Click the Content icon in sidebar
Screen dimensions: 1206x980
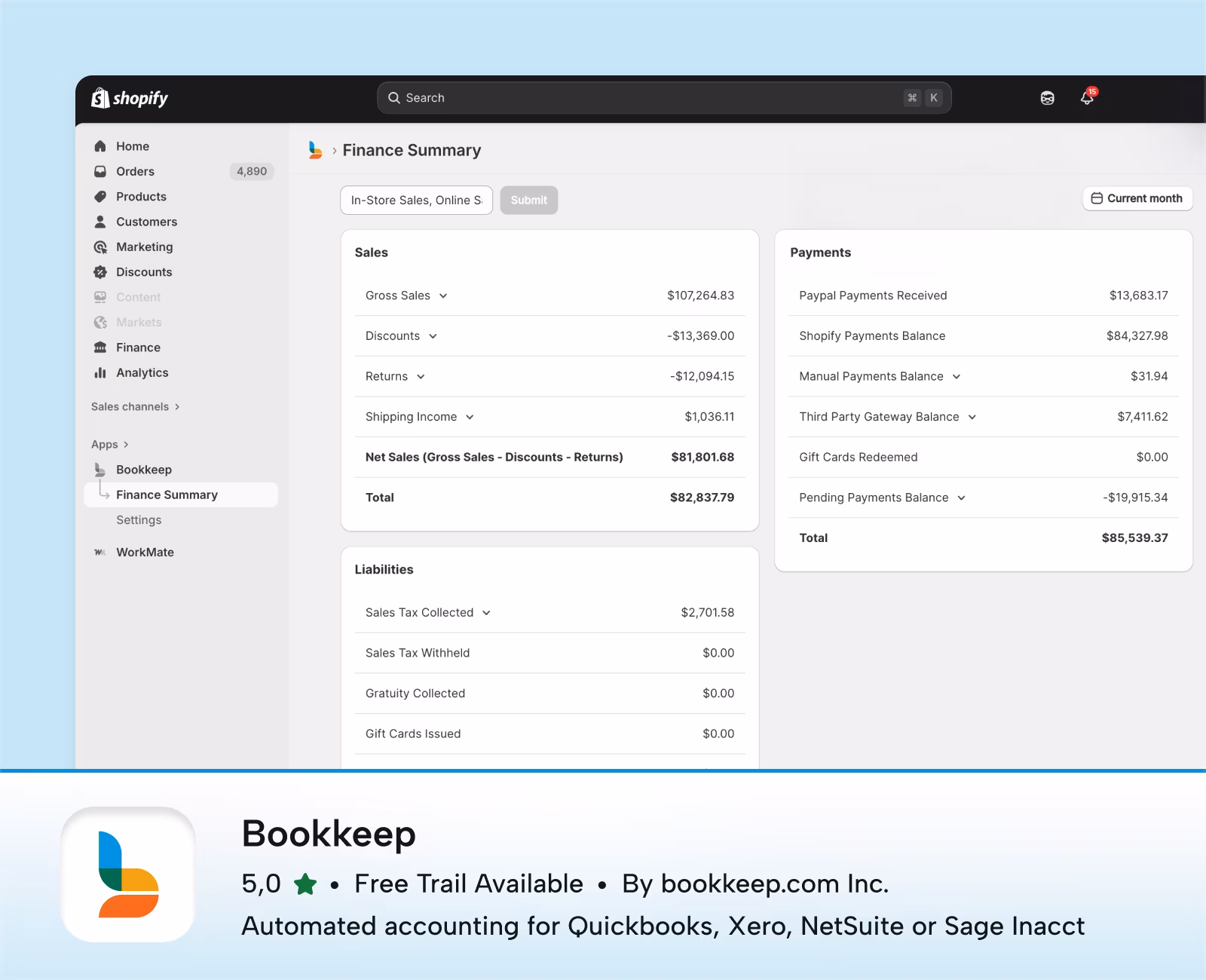click(100, 297)
